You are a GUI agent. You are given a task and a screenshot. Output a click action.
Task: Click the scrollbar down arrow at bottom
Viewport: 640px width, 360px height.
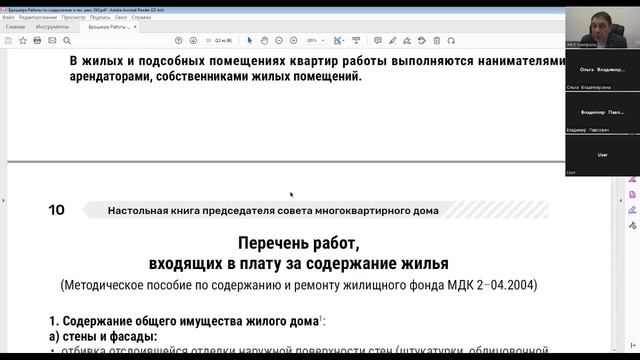coord(614,350)
